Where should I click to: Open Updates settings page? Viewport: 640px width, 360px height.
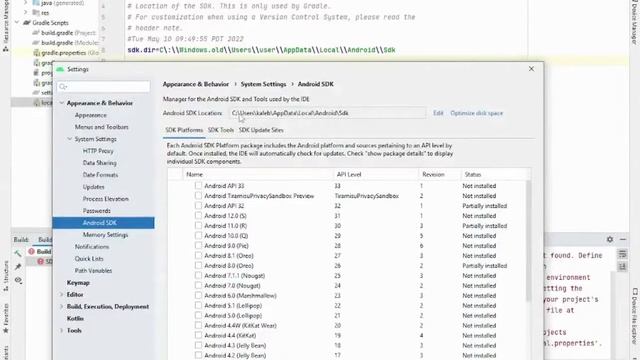coord(93,187)
